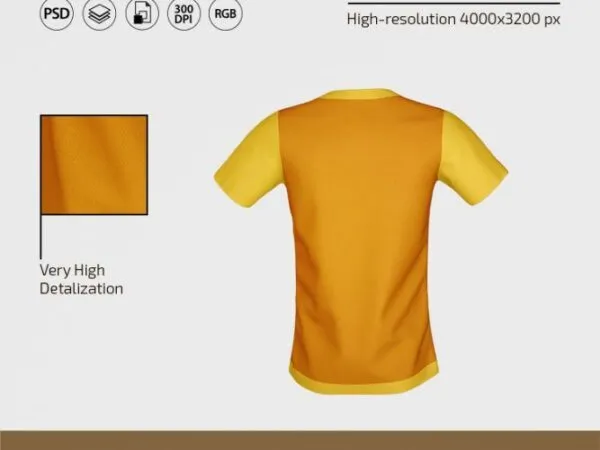
Task: Click the 300 DPI badge icon
Action: [x=184, y=14]
